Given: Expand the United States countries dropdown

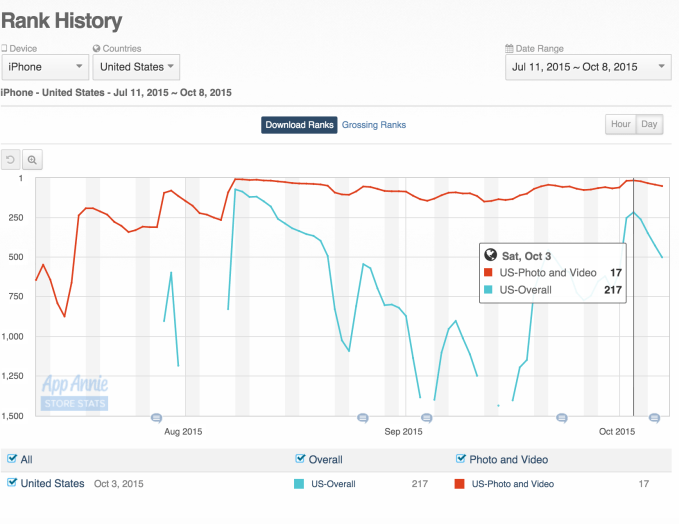Looking at the screenshot, I should pos(136,67).
